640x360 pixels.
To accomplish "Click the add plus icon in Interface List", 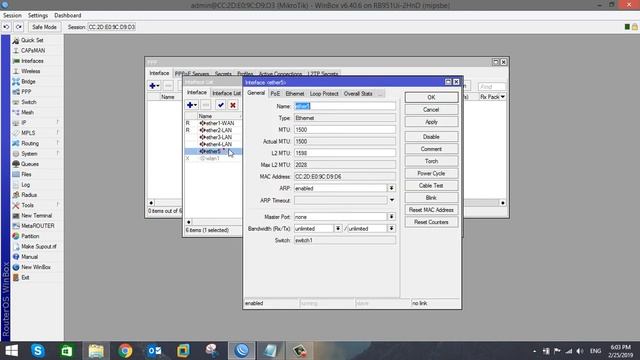I will click(x=191, y=105).
